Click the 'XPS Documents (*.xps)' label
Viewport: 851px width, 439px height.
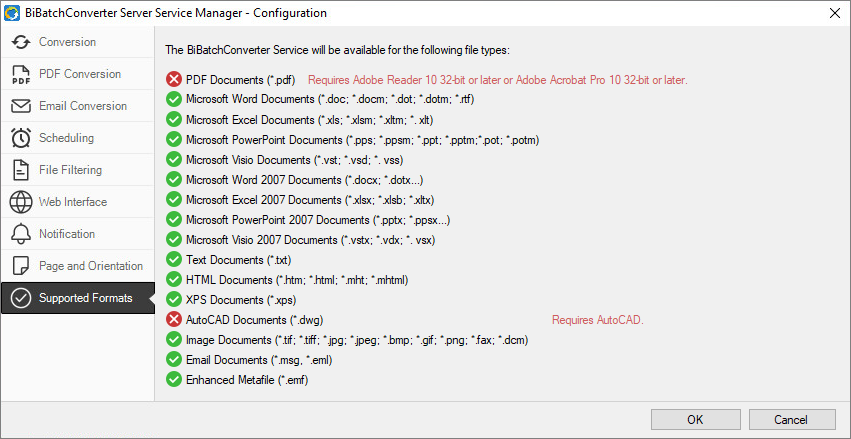coord(241,300)
